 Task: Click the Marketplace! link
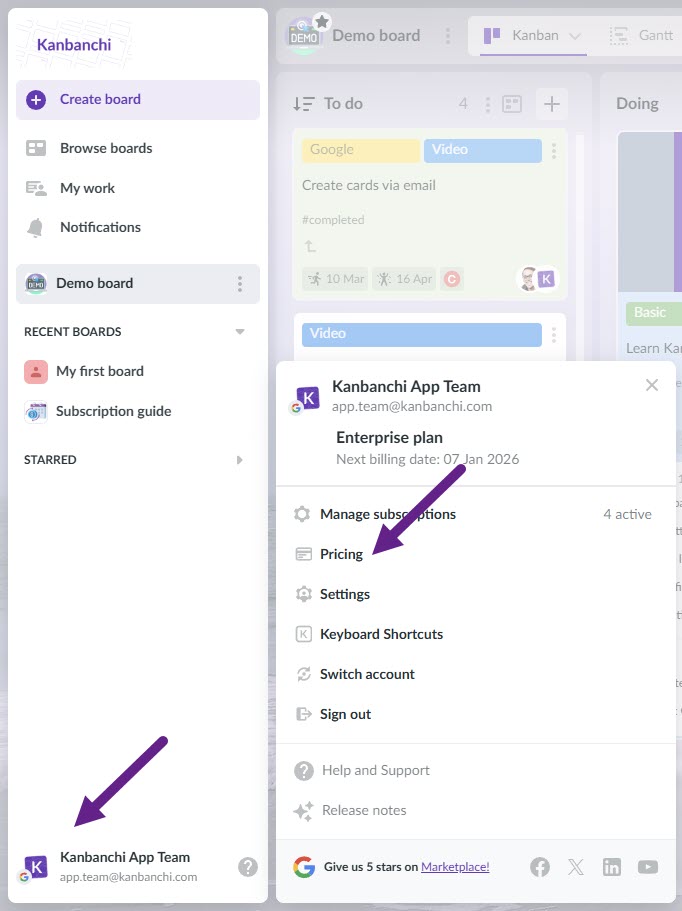tap(455, 867)
